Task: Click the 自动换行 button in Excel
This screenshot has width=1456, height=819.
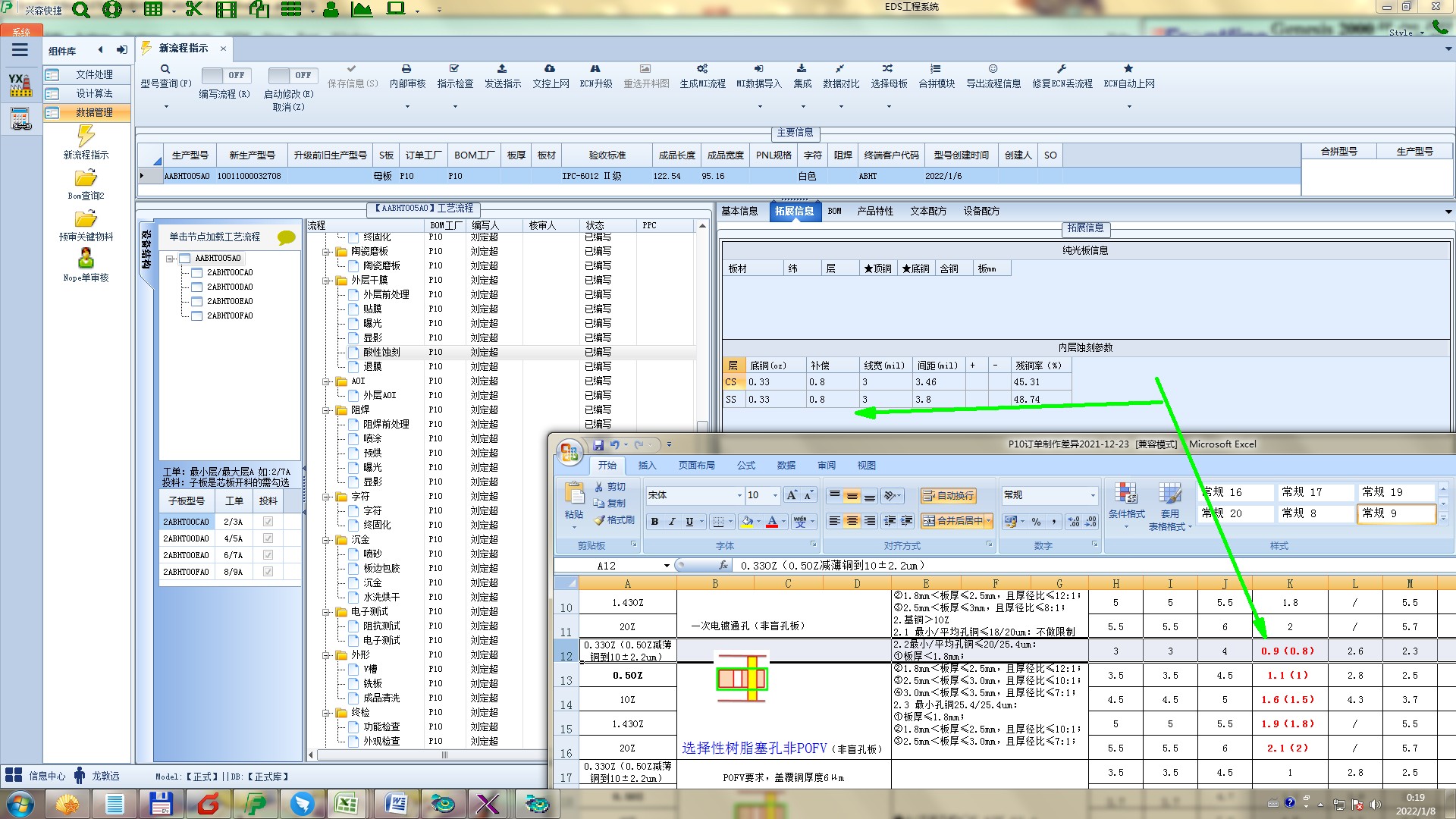Action: 948,496
